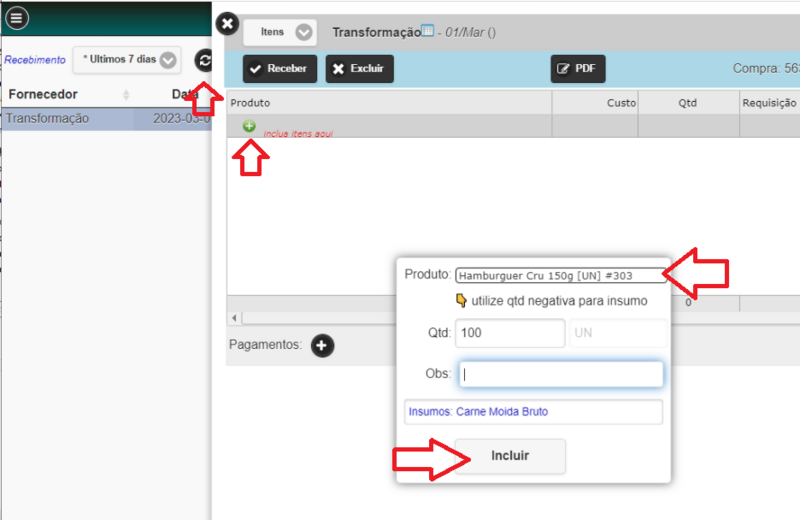Open the table icon next to the Transformação title
This screenshot has height=520, width=800.
coord(428,30)
